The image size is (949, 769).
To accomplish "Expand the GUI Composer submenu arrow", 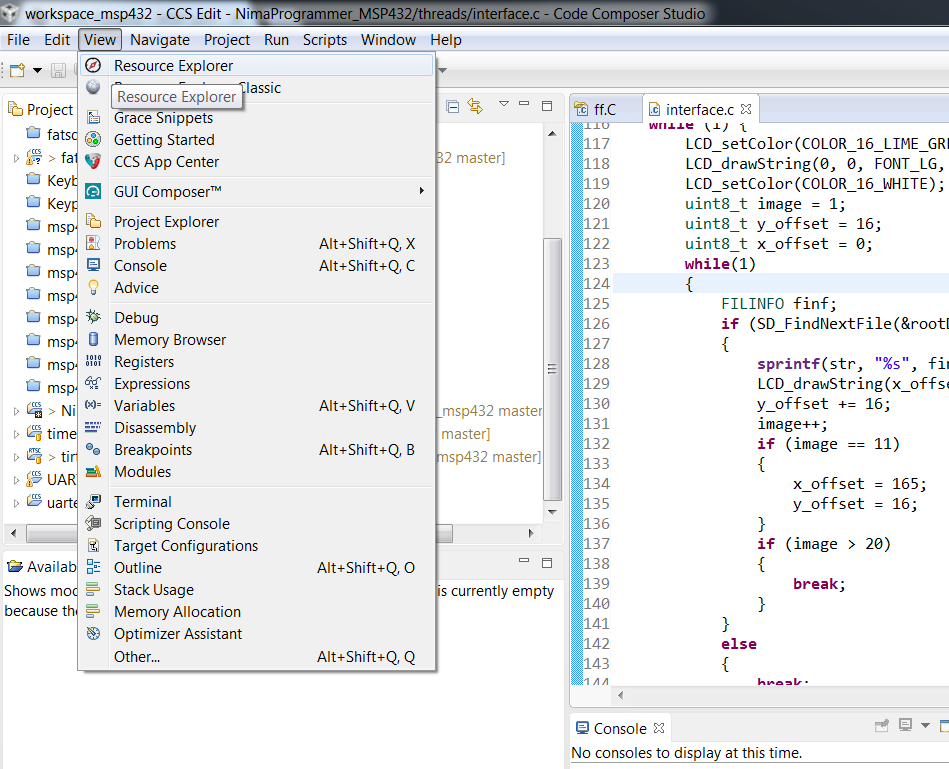I will 421,191.
